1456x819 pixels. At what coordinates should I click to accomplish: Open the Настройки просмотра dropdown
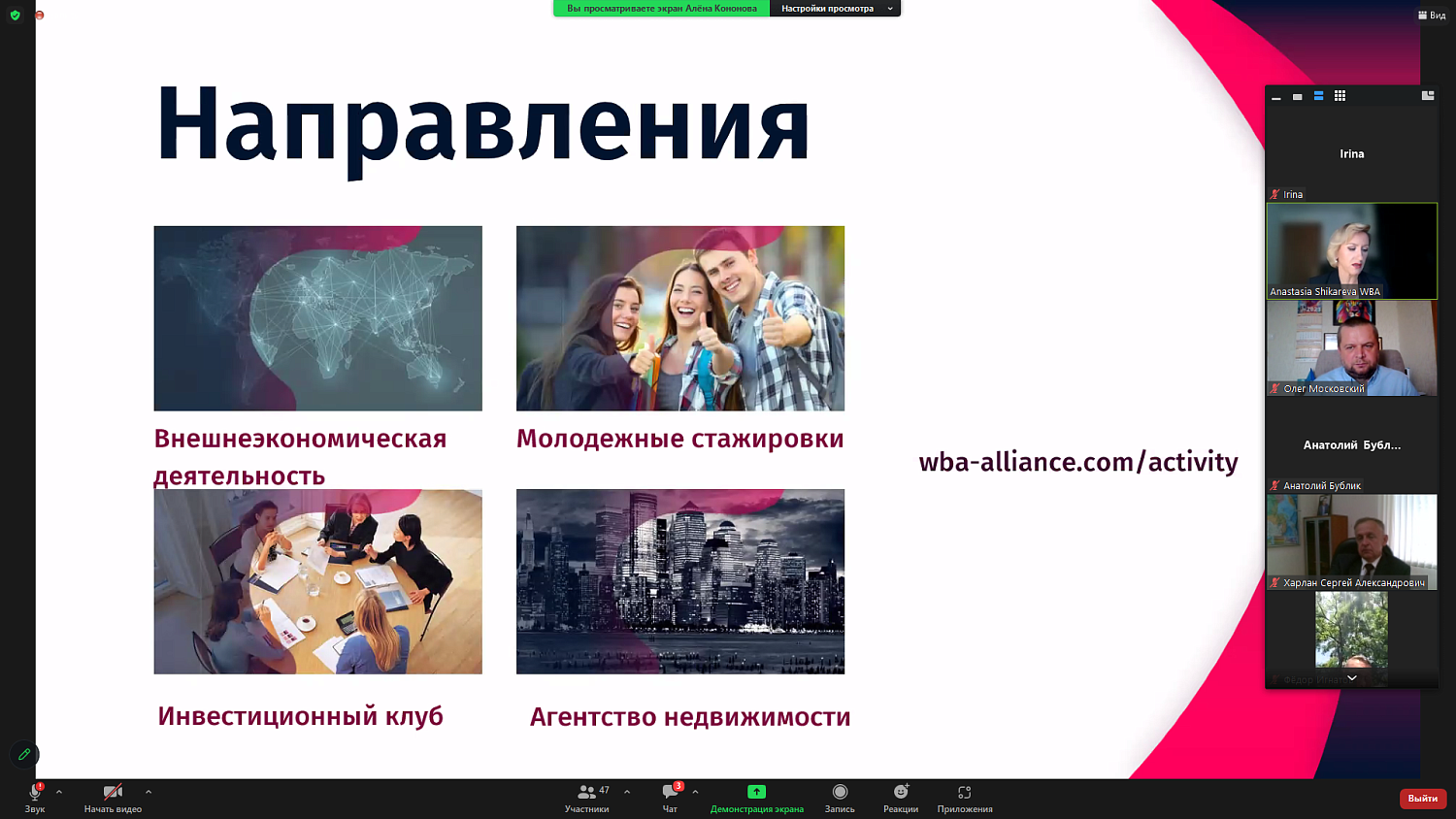(x=833, y=9)
